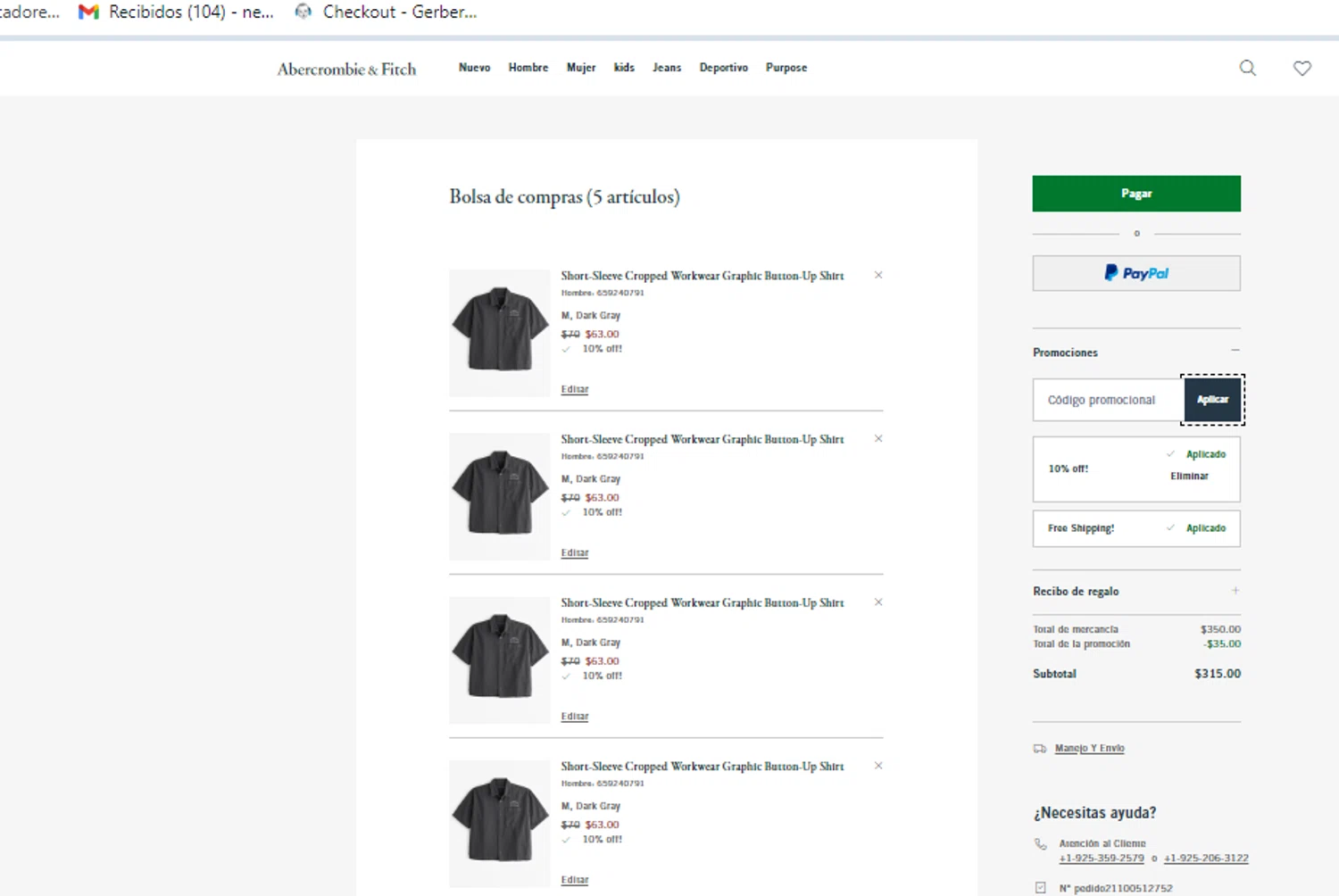Click the green Pagar button

(1136, 194)
